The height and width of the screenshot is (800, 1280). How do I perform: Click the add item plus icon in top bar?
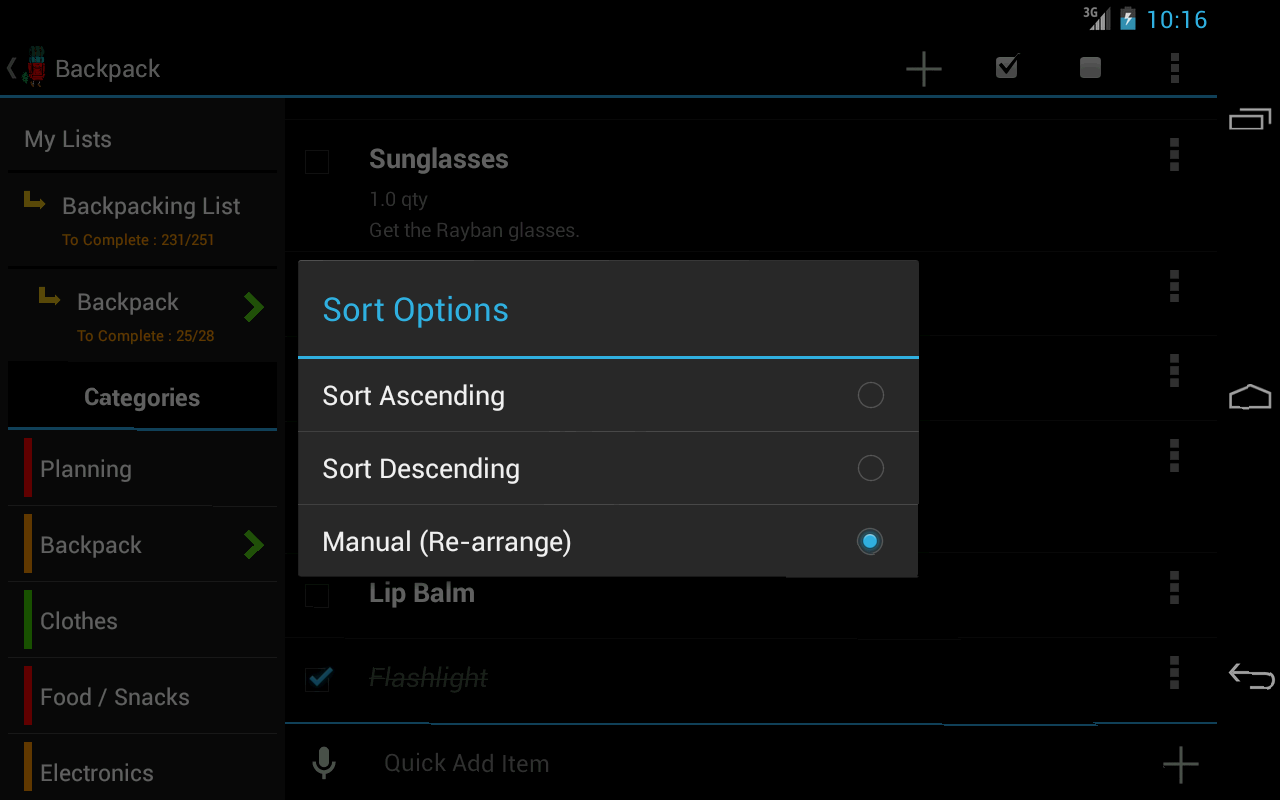click(923, 68)
